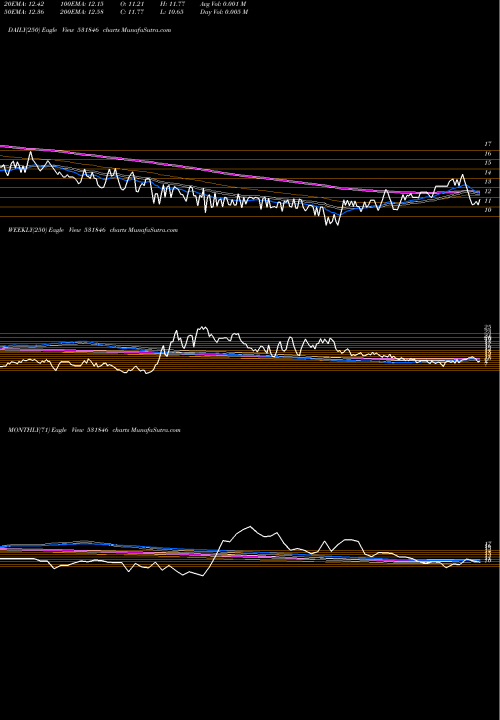The image size is (500, 720).
Task: Click price label 10 on daily axis
Action: [488, 210]
